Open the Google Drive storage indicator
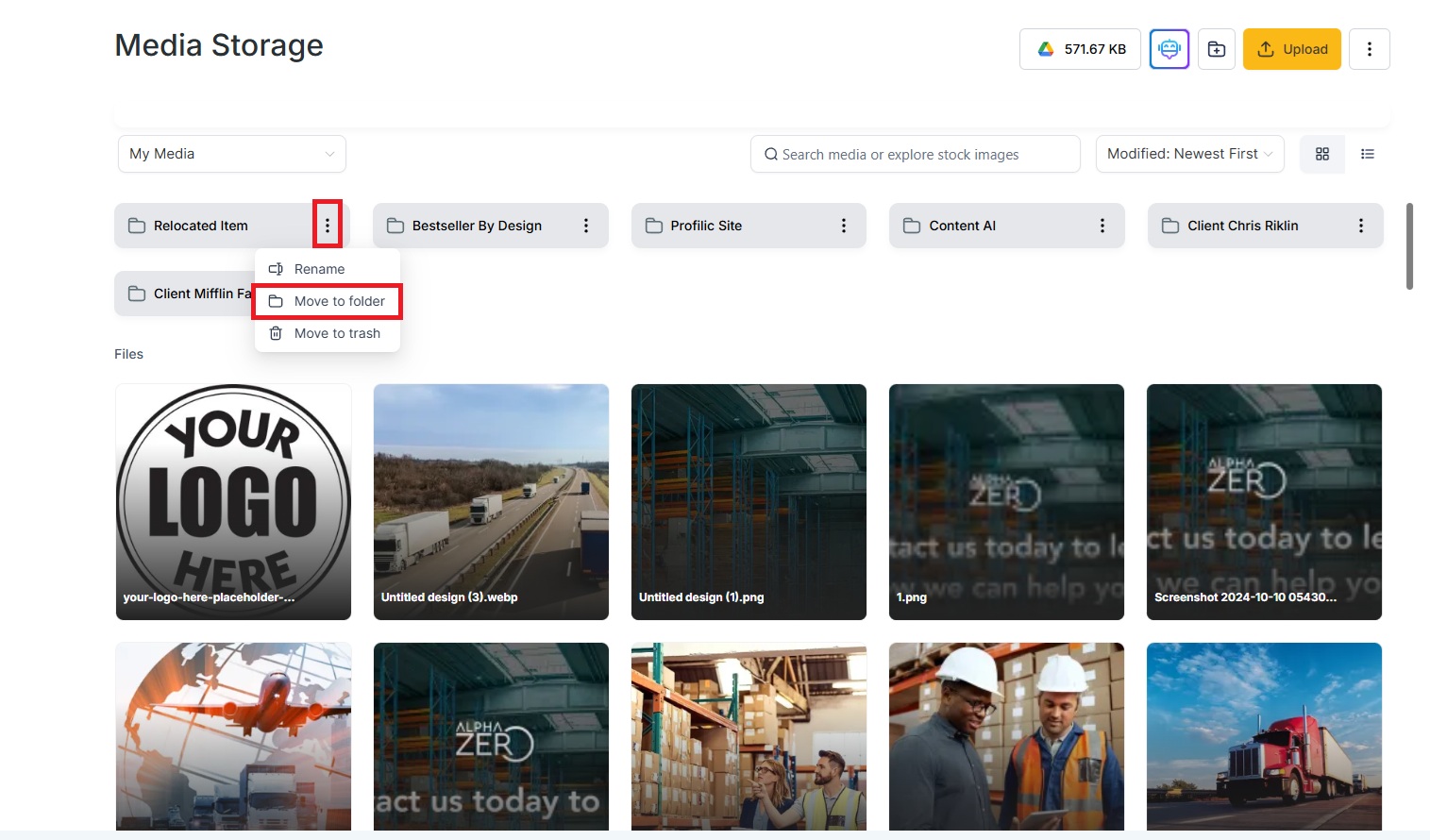Screen dimensions: 1430x840 coord(1080,49)
